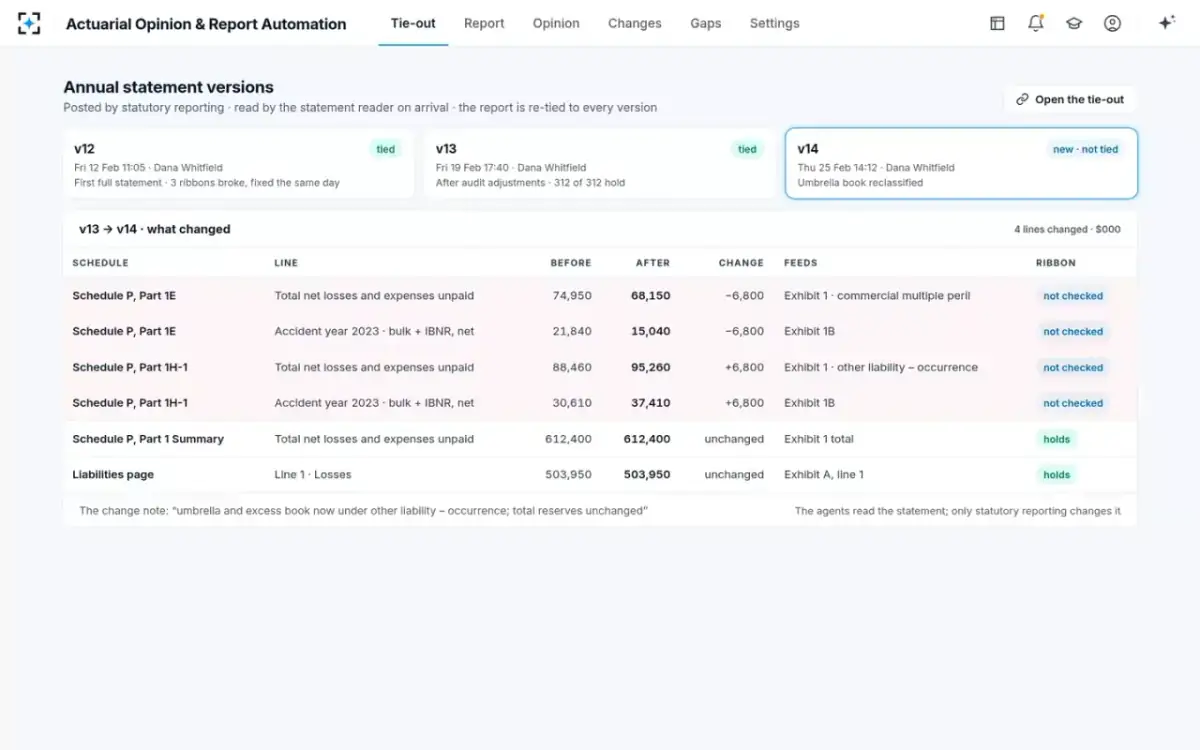Click not checked badge for commercial multiple peril row
The height and width of the screenshot is (750, 1200).
1073,296
